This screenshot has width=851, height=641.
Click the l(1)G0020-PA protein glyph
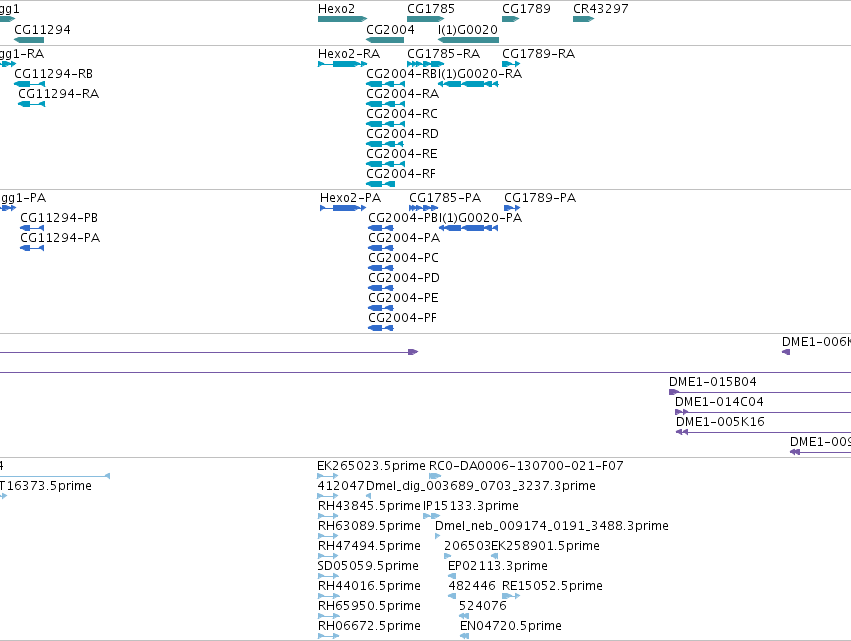click(x=468, y=229)
